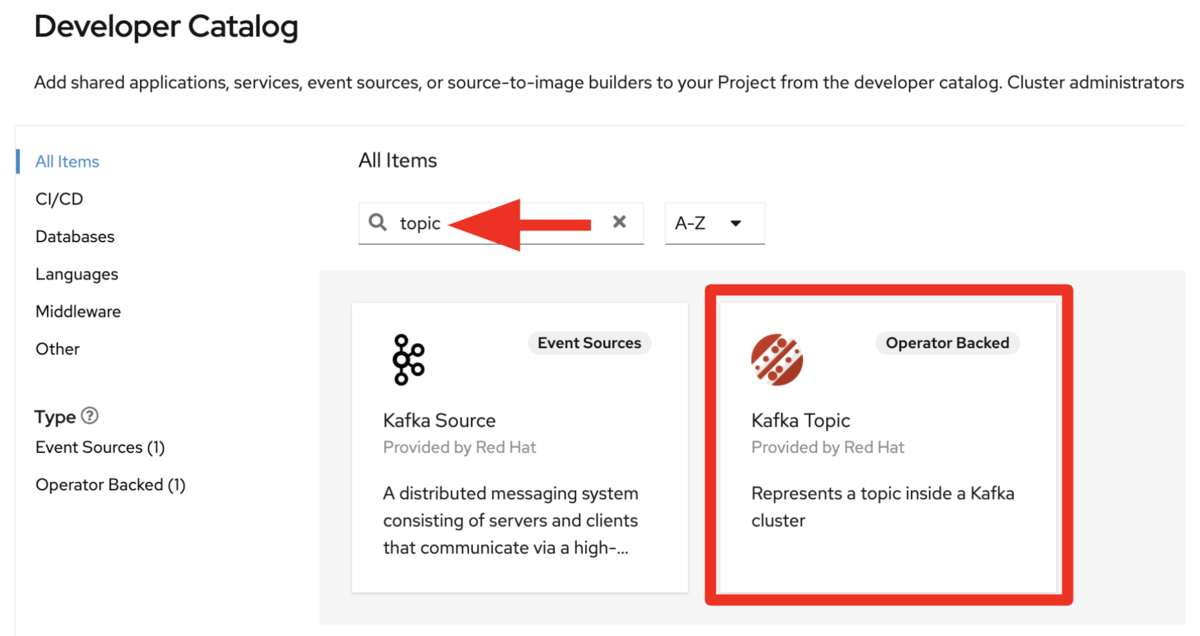
Task: Click the caret arrow in the sort dropdown
Action: 736,223
